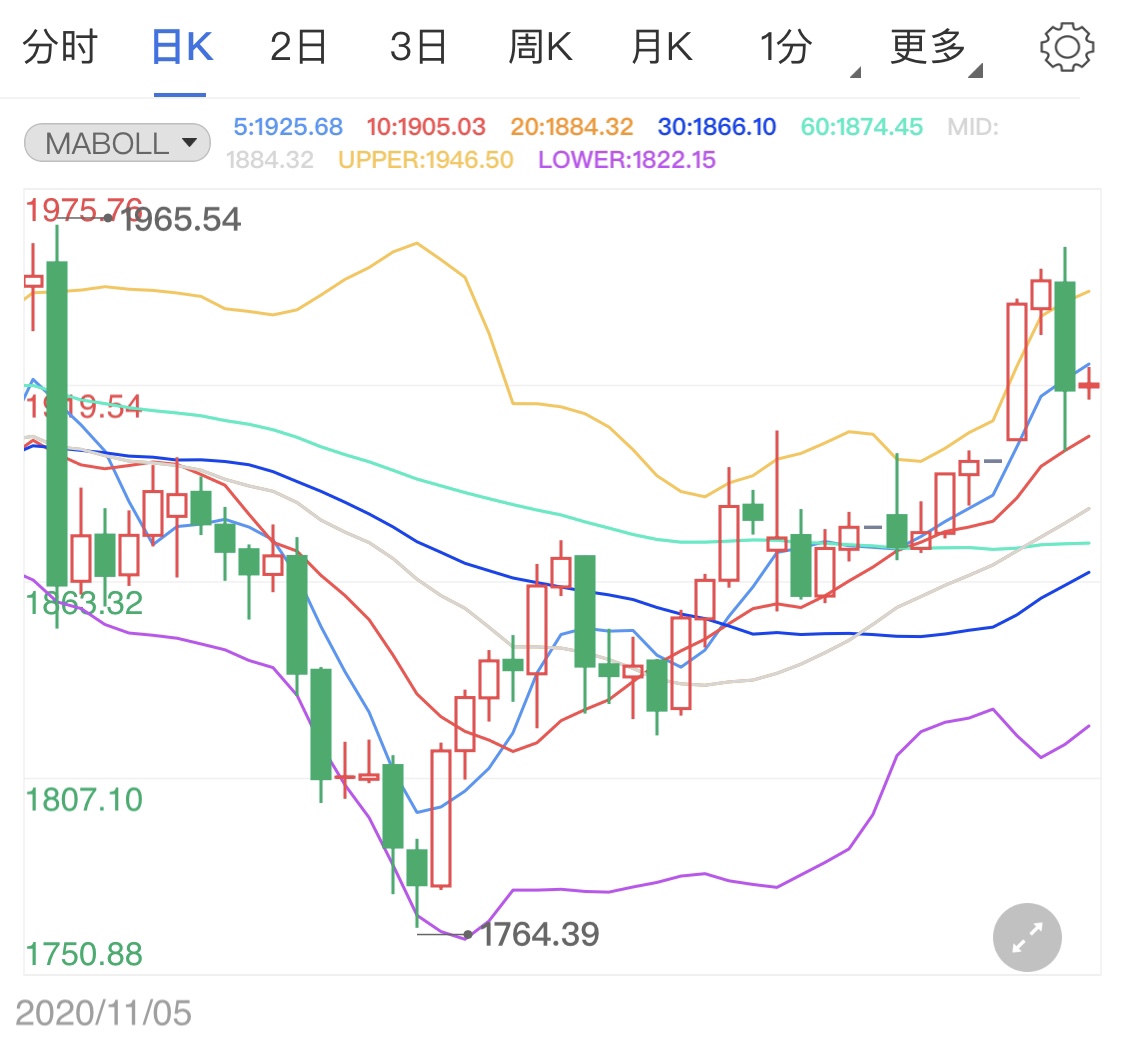This screenshot has width=1125, height=1063.
Task: Click the 1919.54 axis label
Action: (x=84, y=407)
